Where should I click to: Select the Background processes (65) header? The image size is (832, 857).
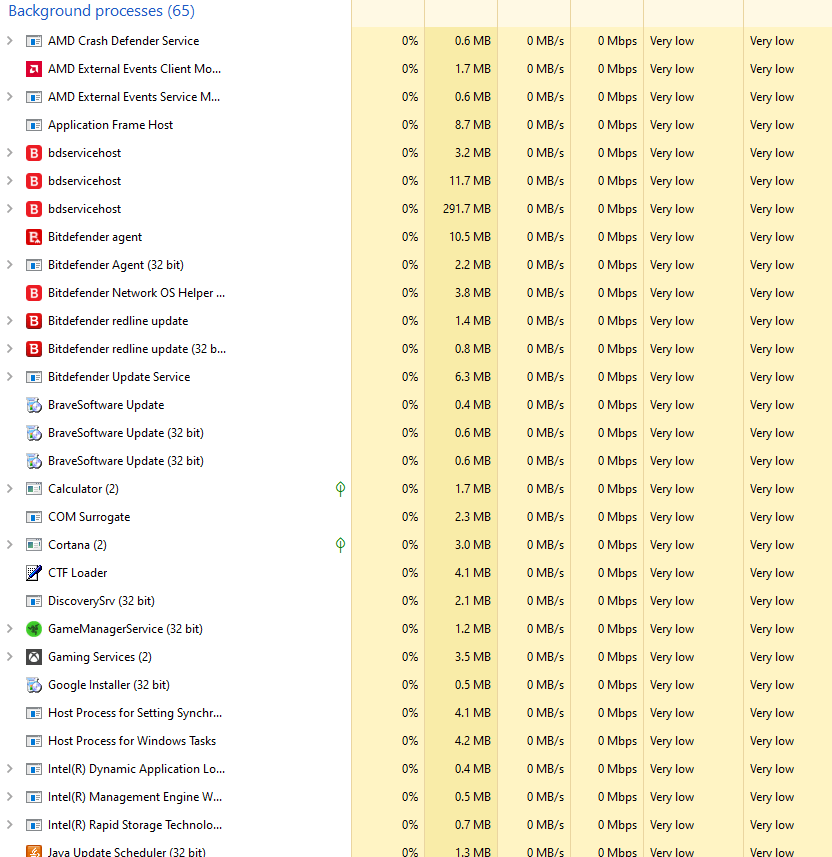[x=102, y=11]
